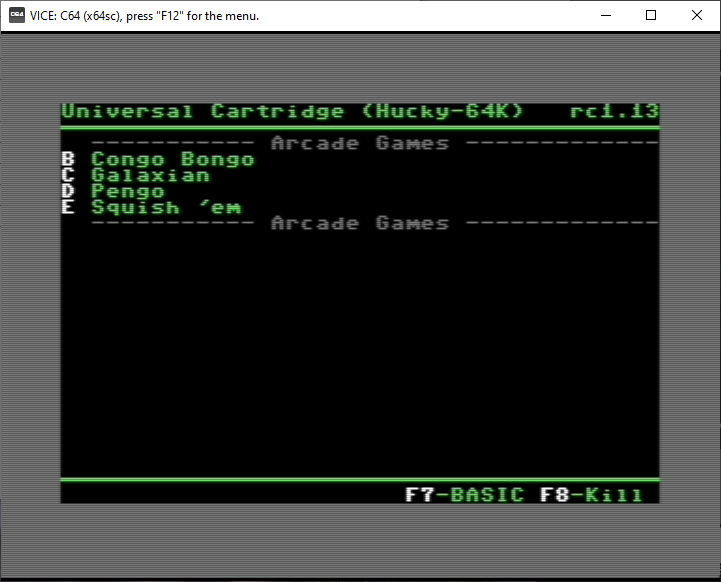721x582 pixels.
Task: Maximize the VICE window
Action: click(651, 15)
